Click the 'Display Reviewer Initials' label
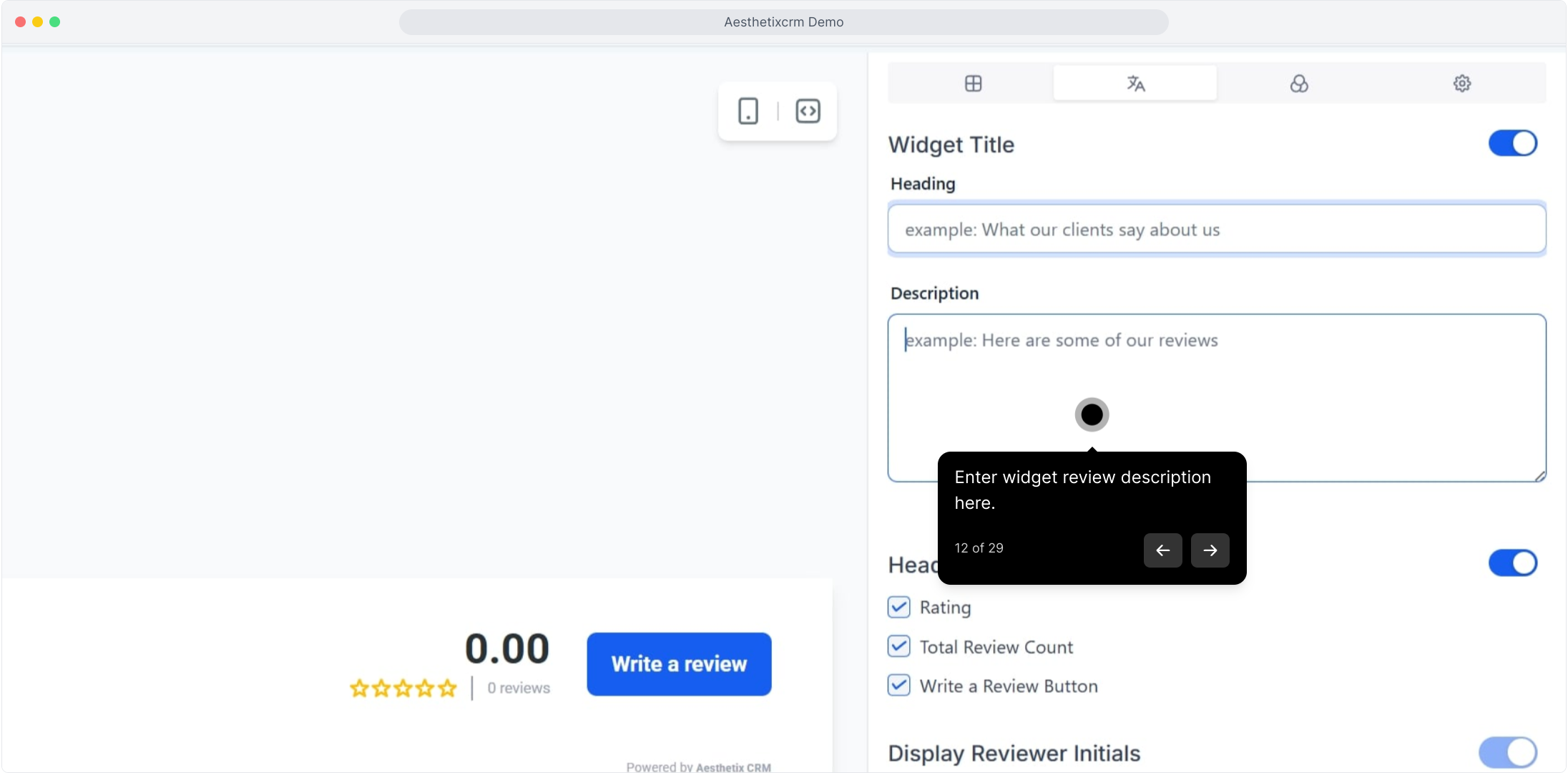This screenshot has height=773, width=1568. [1014, 753]
